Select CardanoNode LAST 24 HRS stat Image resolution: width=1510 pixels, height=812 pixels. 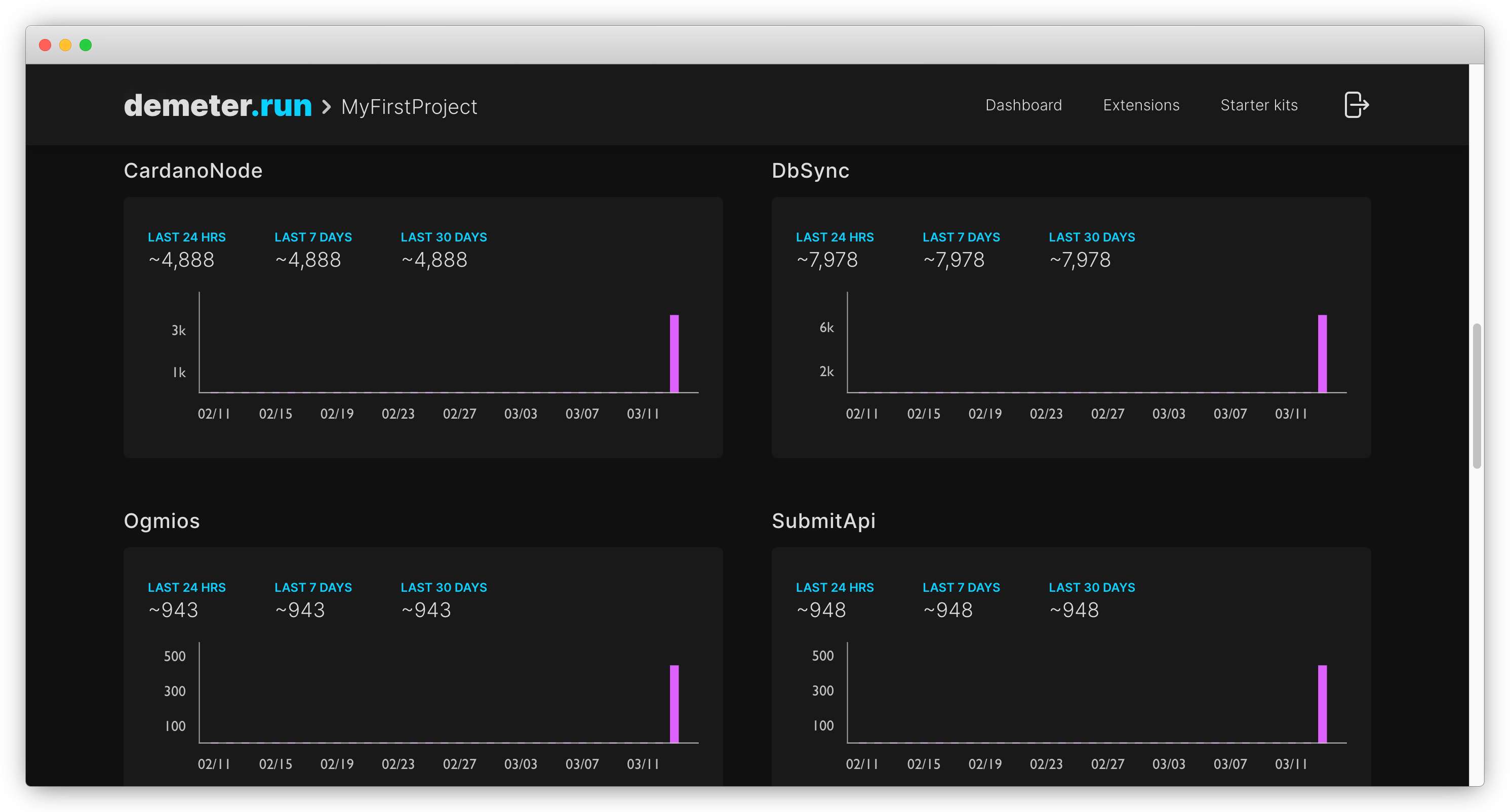tap(186, 250)
